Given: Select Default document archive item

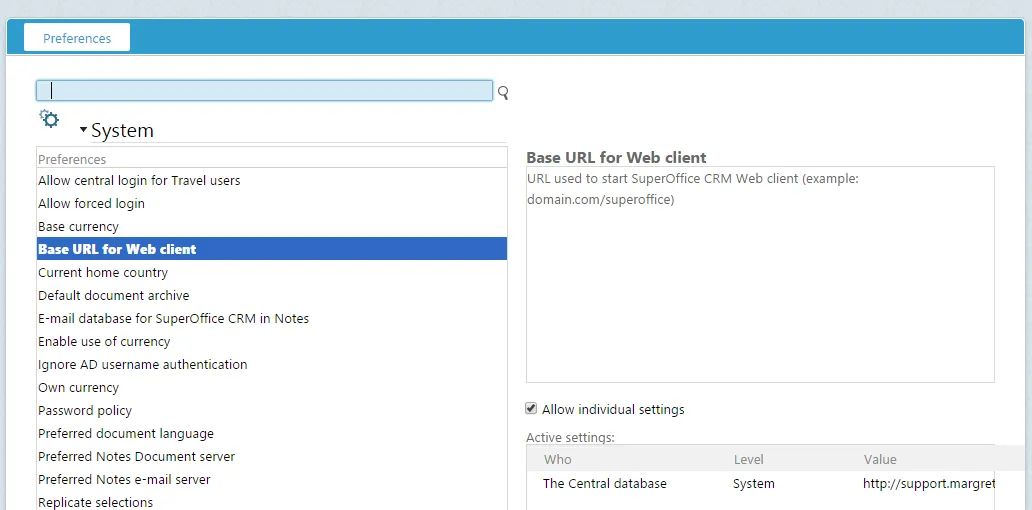Looking at the screenshot, I should [x=113, y=296].
